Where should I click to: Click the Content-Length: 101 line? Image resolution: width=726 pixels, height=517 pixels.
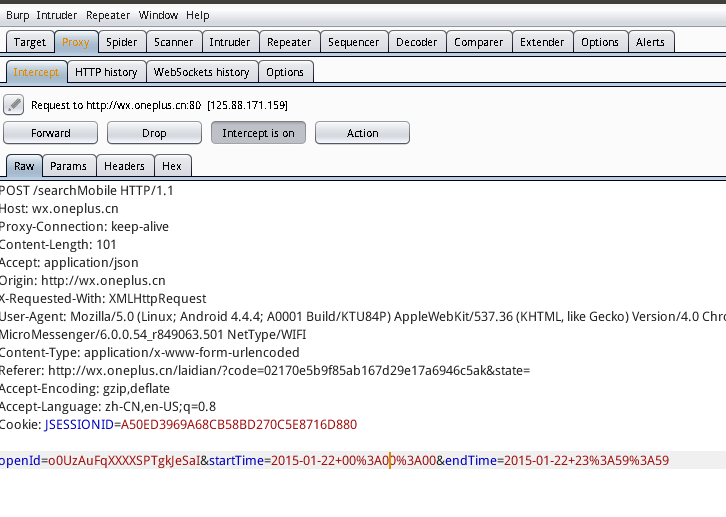coord(58,245)
